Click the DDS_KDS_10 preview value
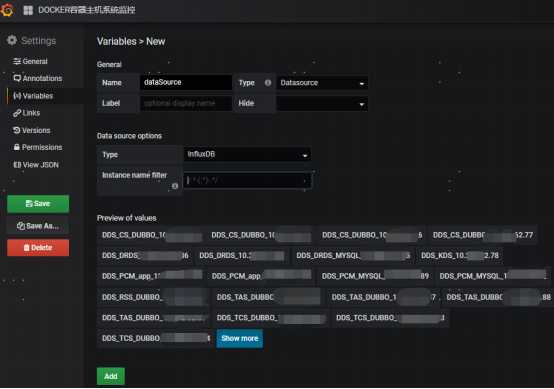The image size is (554, 389). point(460,255)
